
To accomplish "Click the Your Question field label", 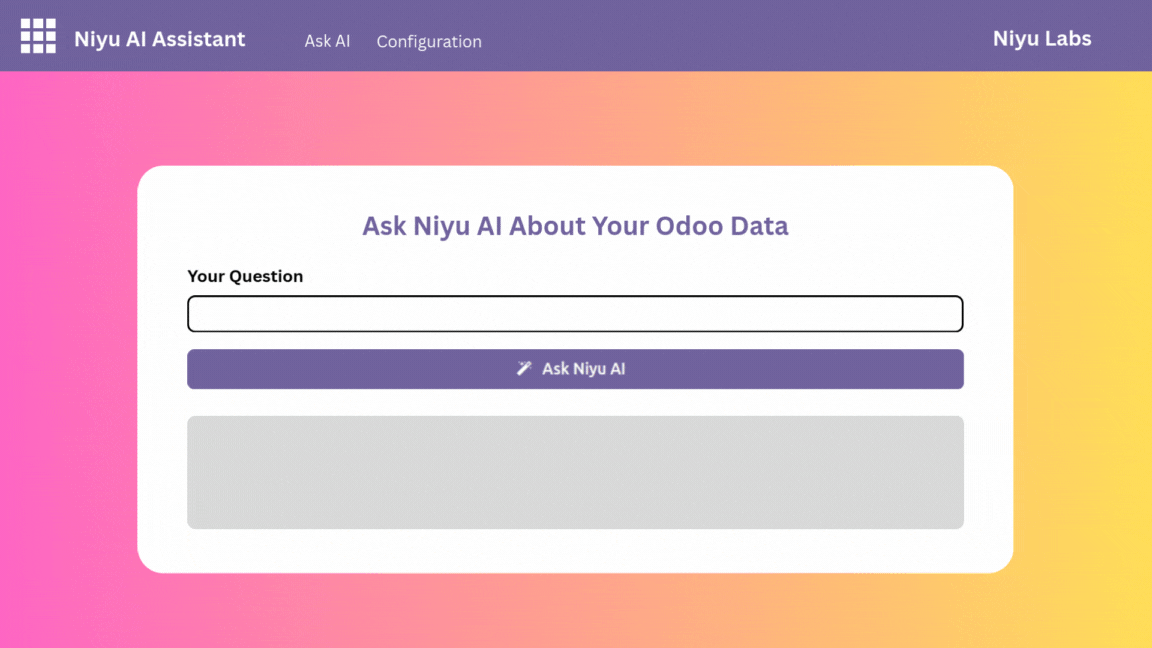I will 245,276.
